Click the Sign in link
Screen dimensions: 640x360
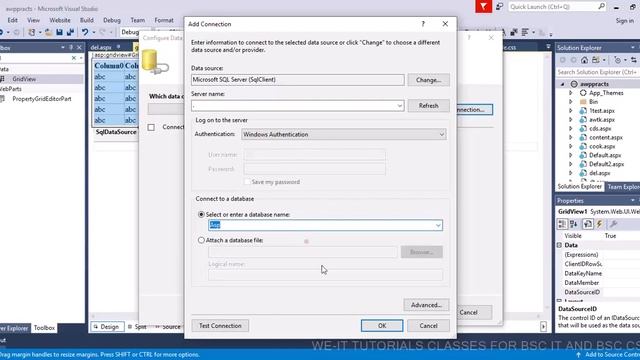(624, 20)
